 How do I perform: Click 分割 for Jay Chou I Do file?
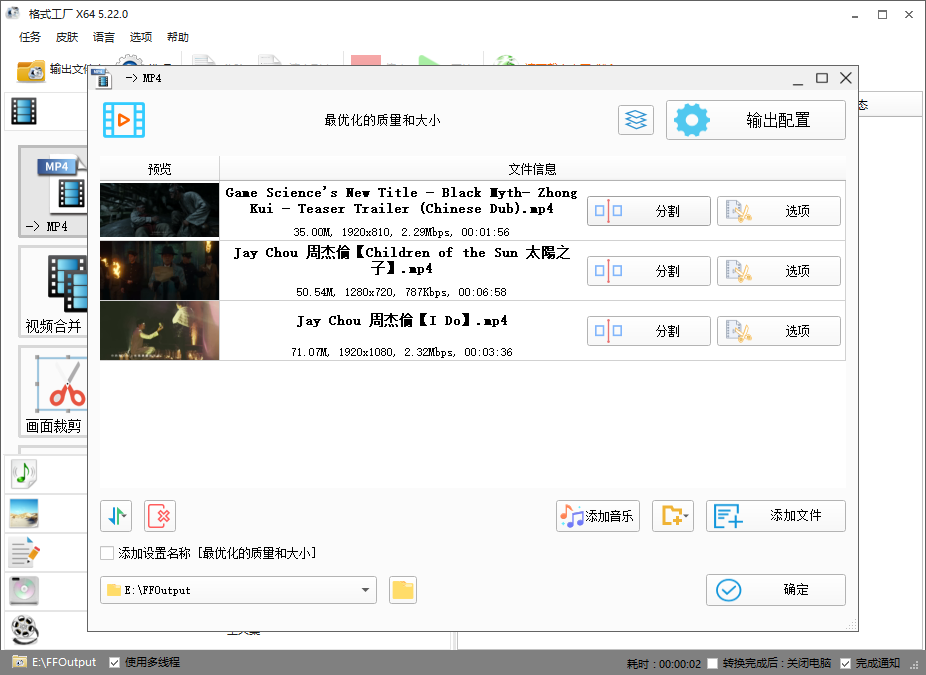tap(648, 331)
